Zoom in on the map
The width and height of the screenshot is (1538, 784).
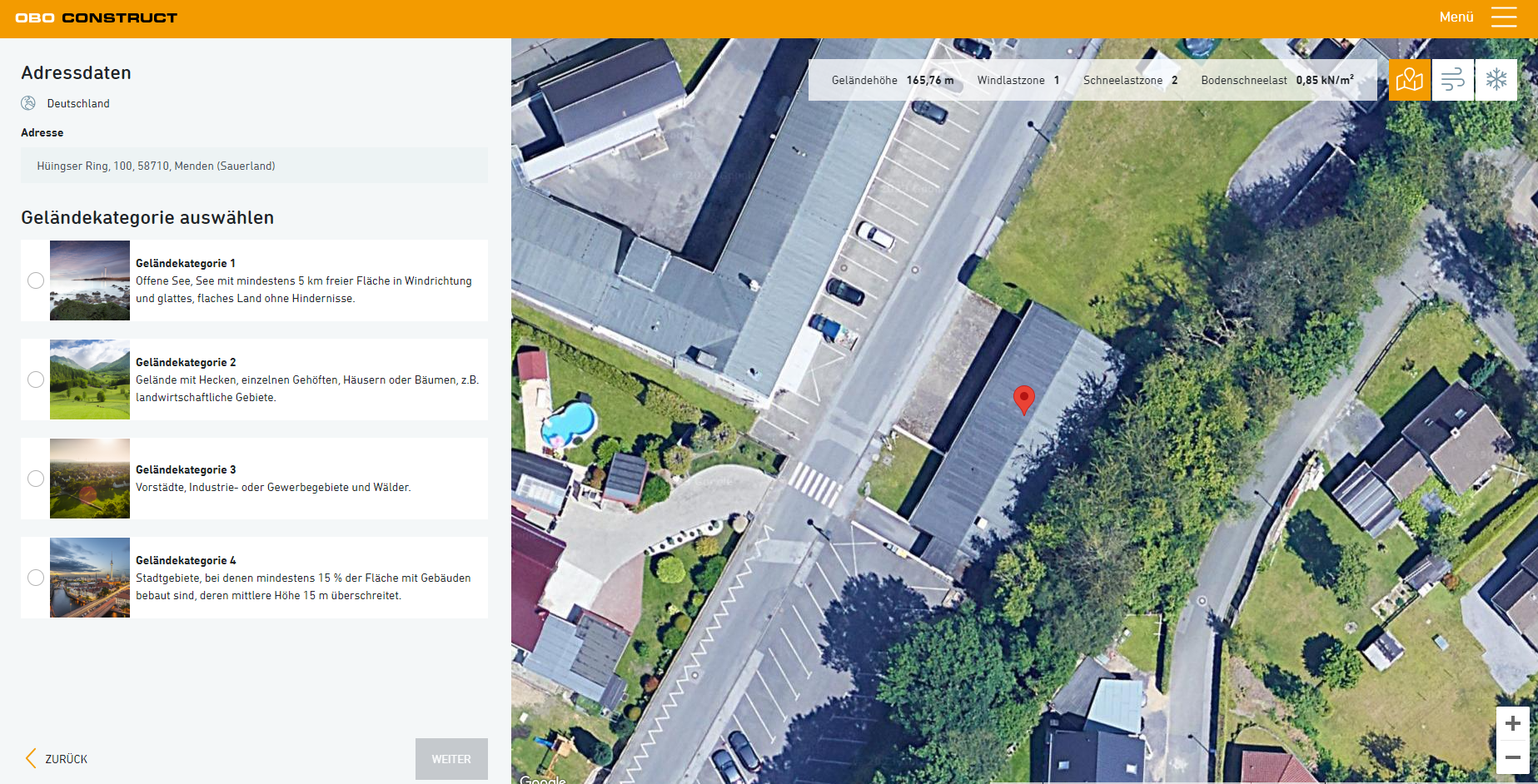coord(1512,723)
